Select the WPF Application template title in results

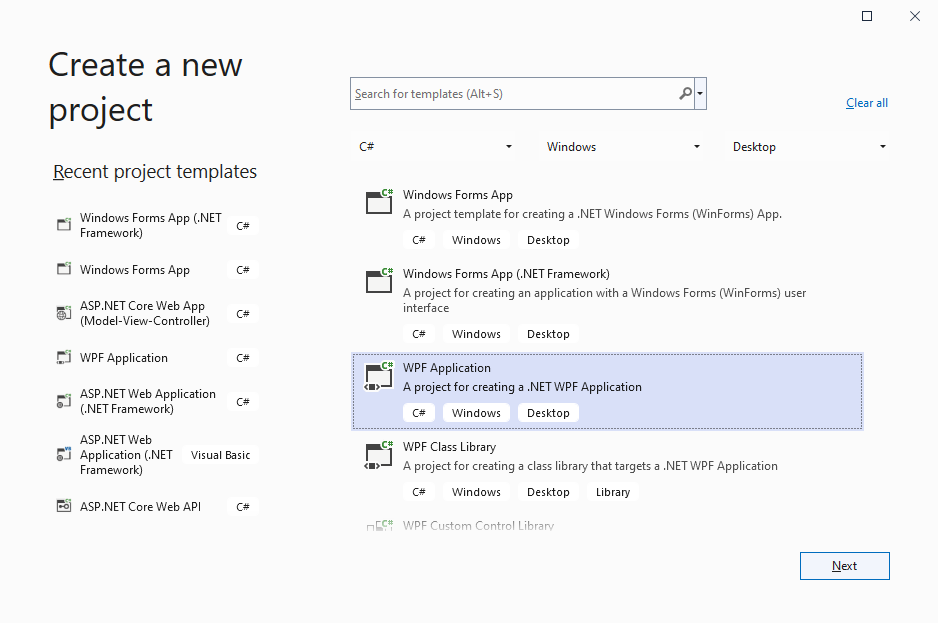point(447,367)
